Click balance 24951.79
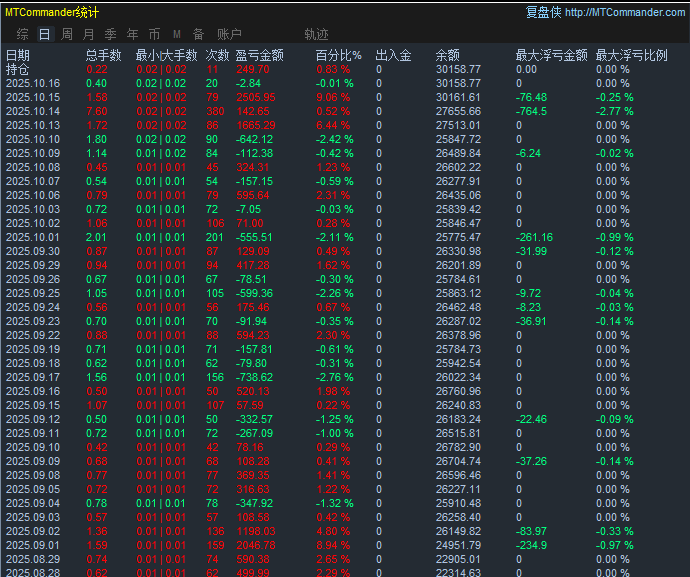This screenshot has height=577, width=690. tap(459, 545)
